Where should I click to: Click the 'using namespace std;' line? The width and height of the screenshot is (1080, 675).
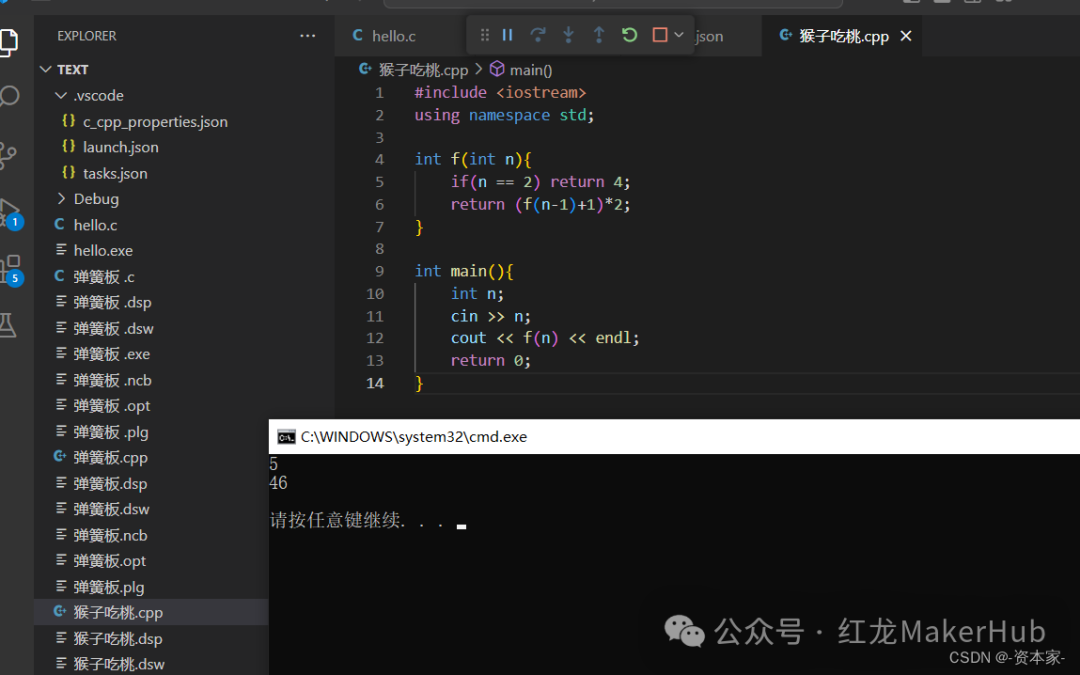504,115
